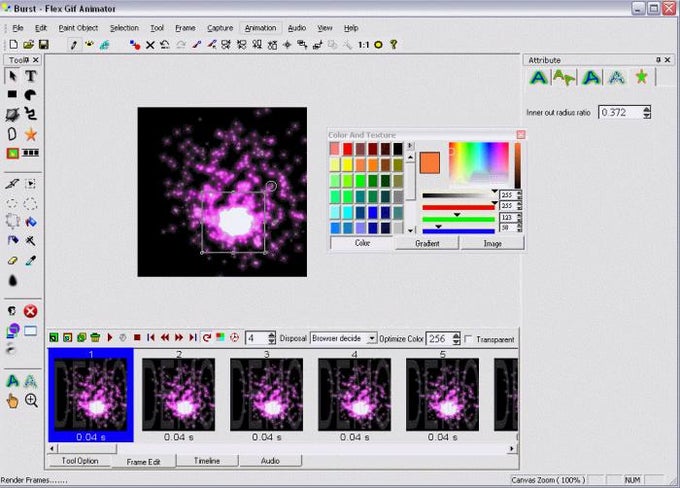Screen dimensions: 680x488
Task: Switch to the Gradient tab
Action: pyautogui.click(x=427, y=243)
